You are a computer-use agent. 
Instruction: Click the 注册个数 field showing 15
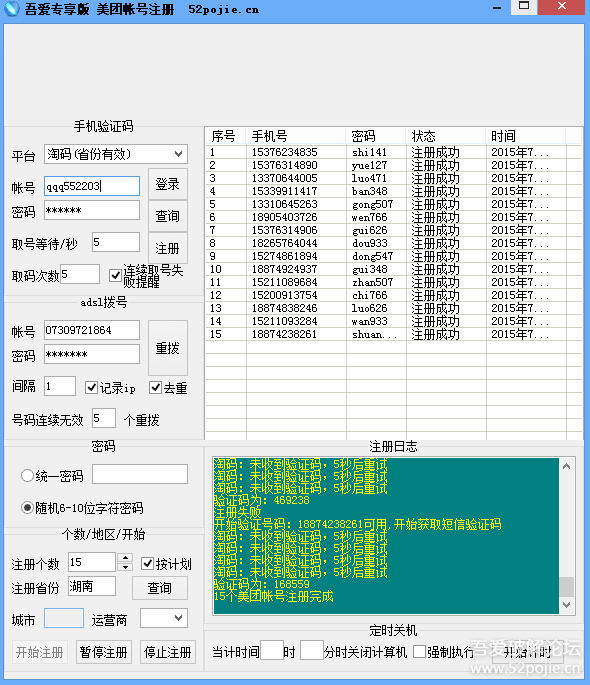pos(92,562)
